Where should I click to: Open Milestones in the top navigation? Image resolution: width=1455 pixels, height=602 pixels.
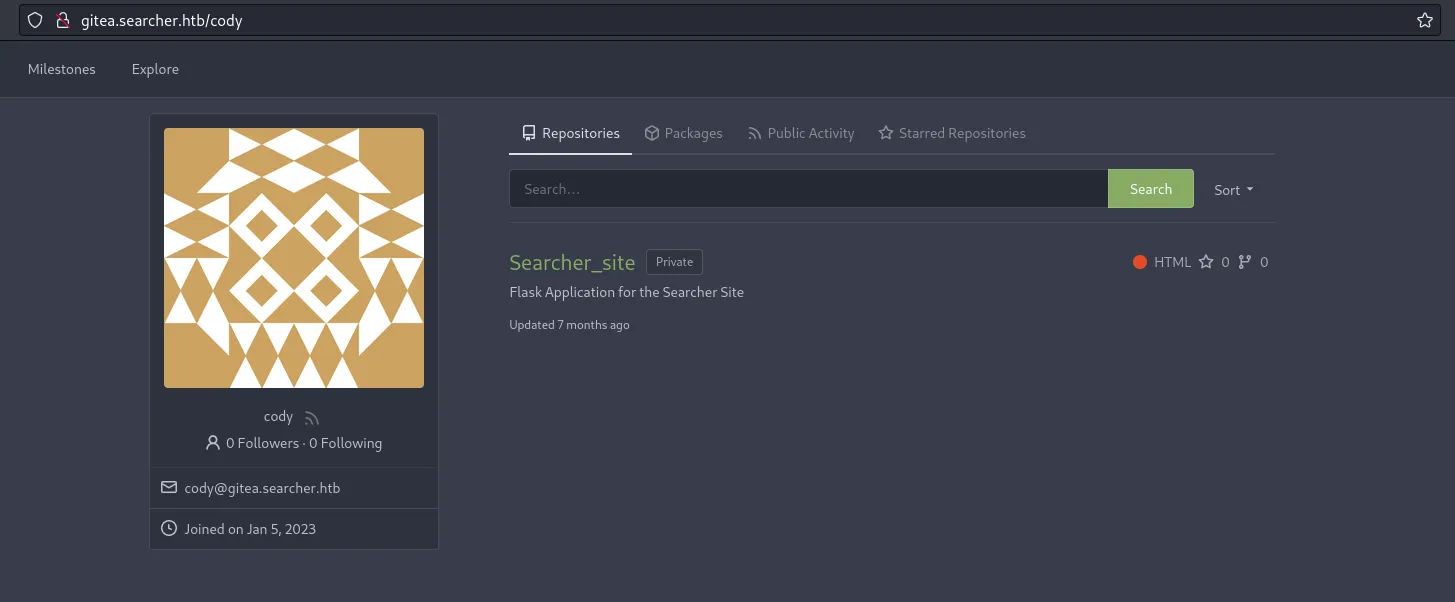[x=62, y=69]
